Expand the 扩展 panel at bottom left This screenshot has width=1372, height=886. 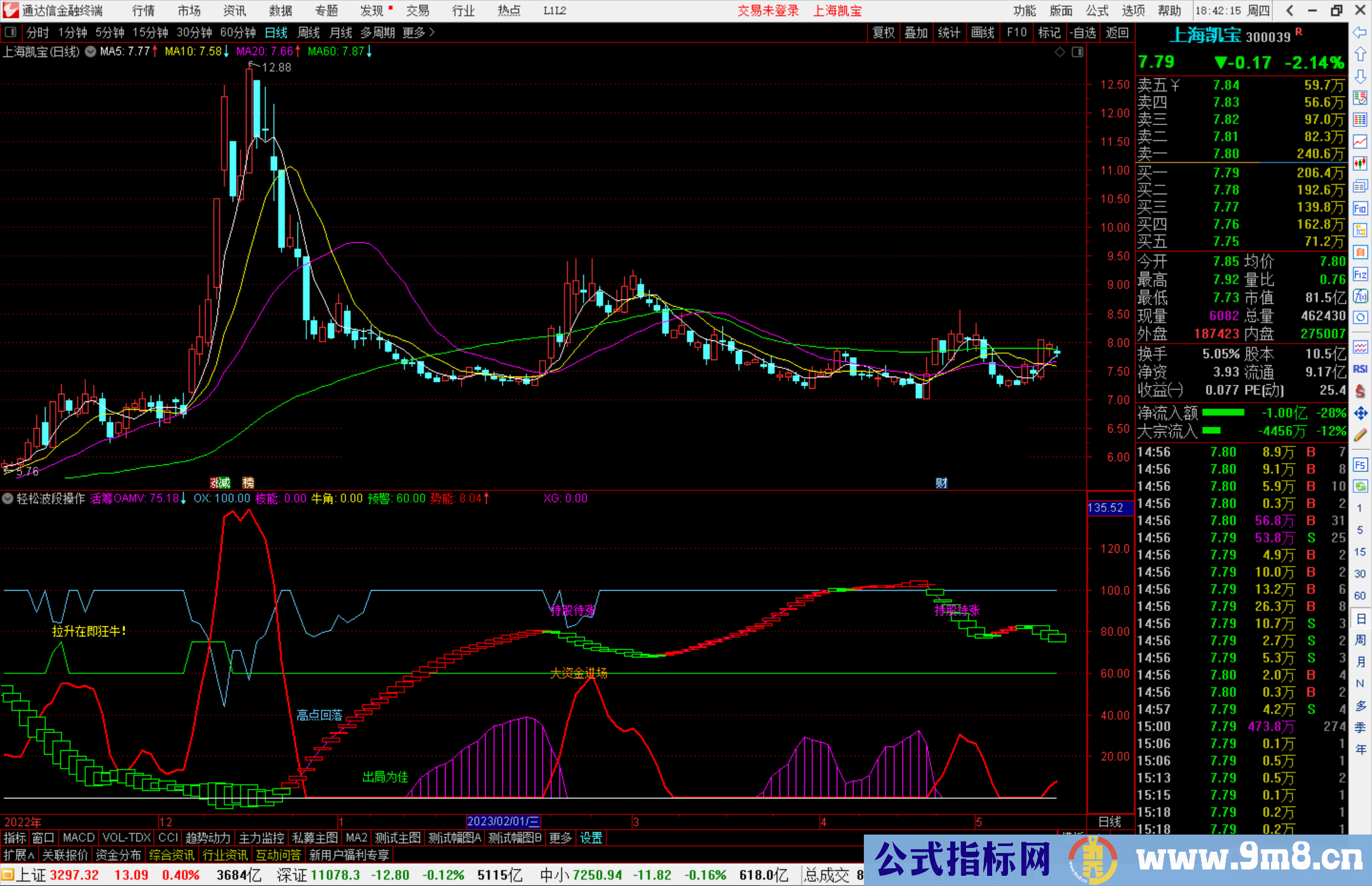tap(17, 855)
